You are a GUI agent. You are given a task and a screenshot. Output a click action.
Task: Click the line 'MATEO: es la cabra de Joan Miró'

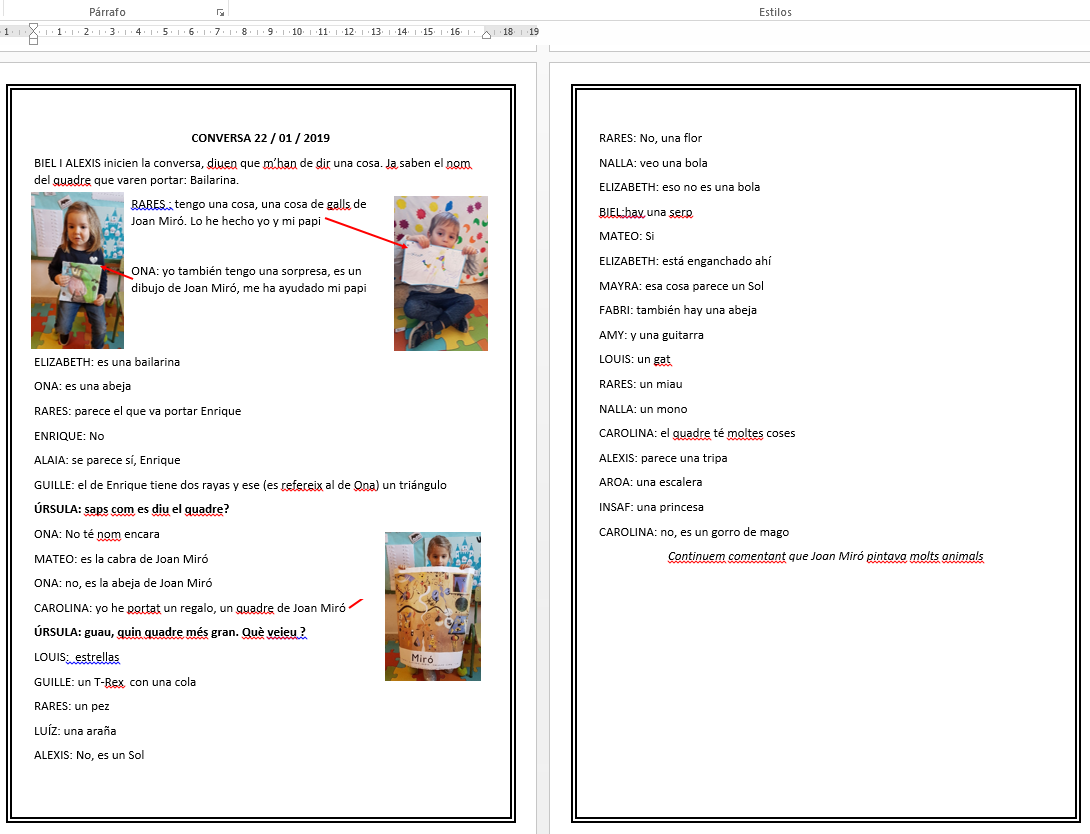tap(121, 559)
